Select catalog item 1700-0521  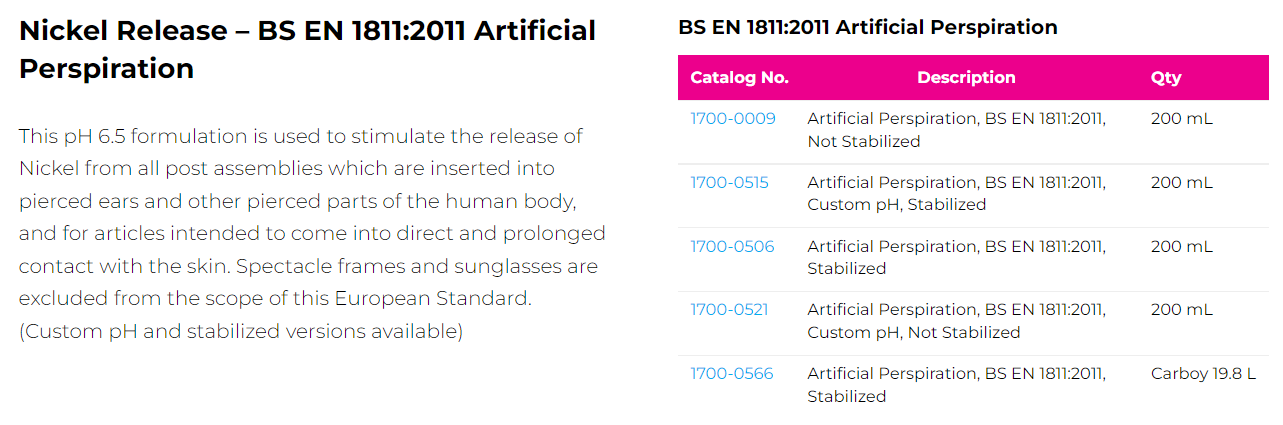pyautogui.click(x=729, y=310)
